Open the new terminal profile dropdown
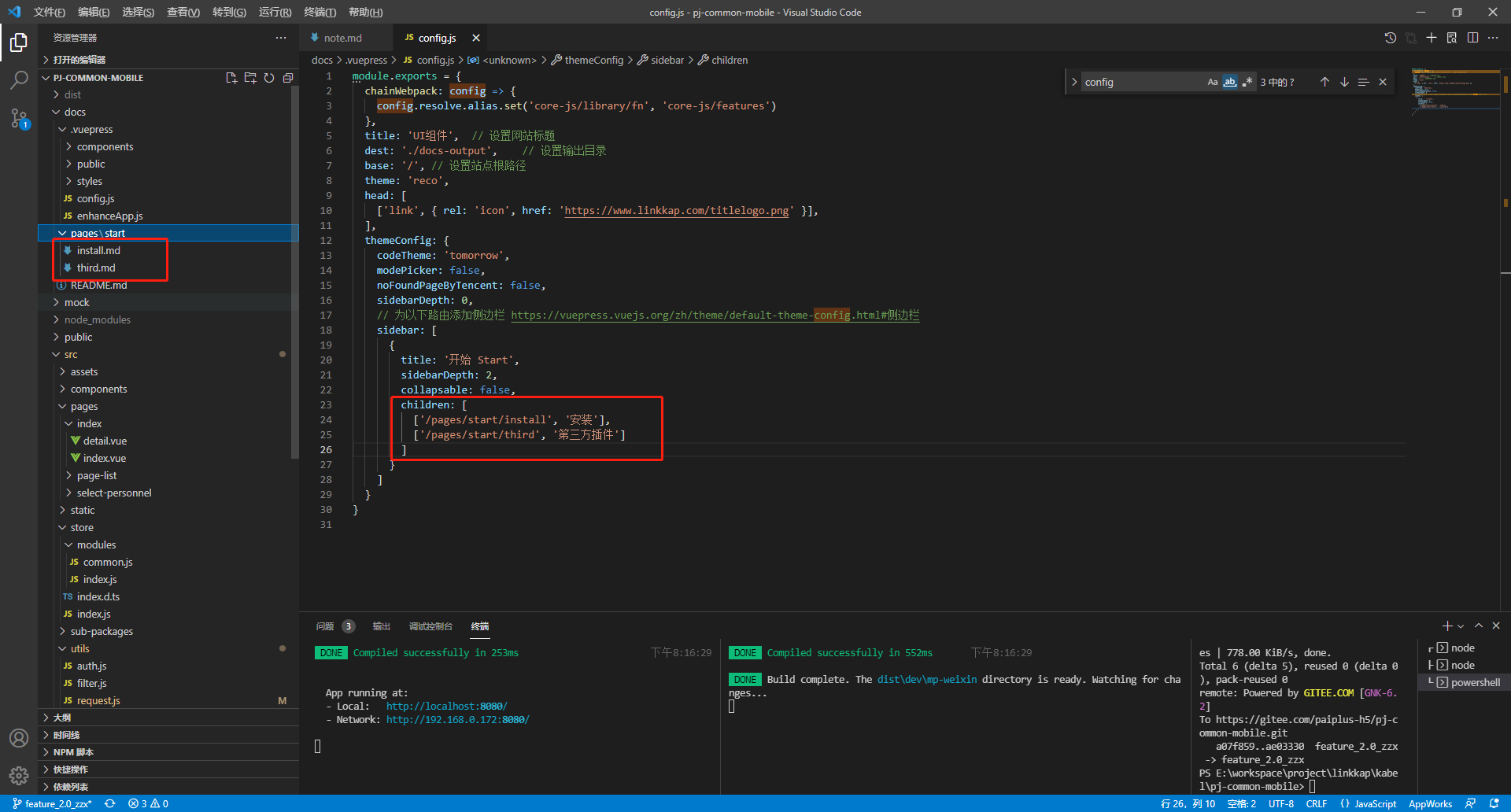 1461,626
